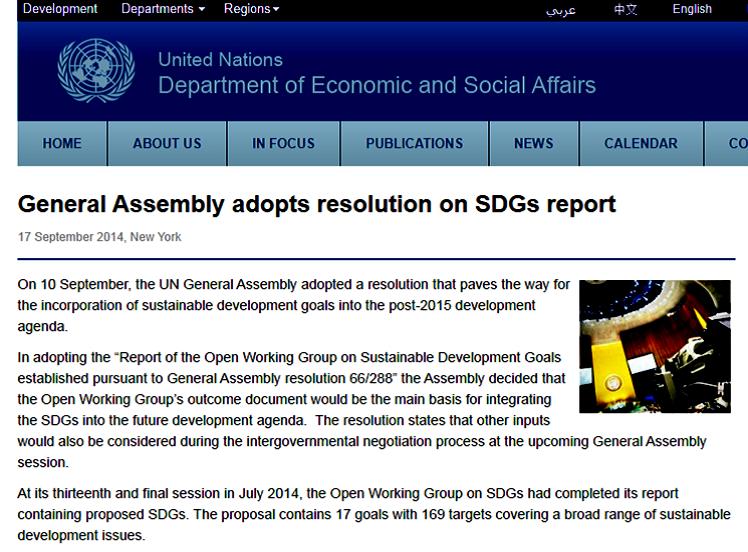
Task: Open the IN FOCUS menu item
Action: click(283, 143)
